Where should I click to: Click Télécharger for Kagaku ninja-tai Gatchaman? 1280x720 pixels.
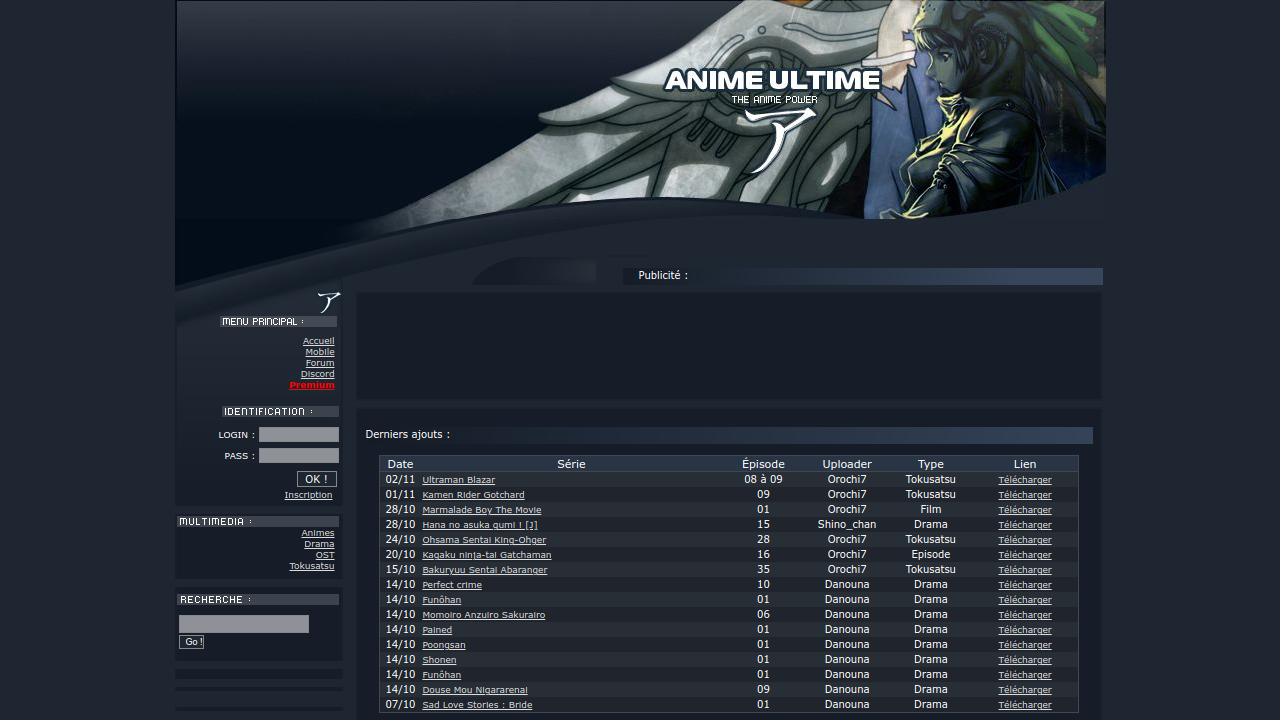pyautogui.click(x=1025, y=555)
